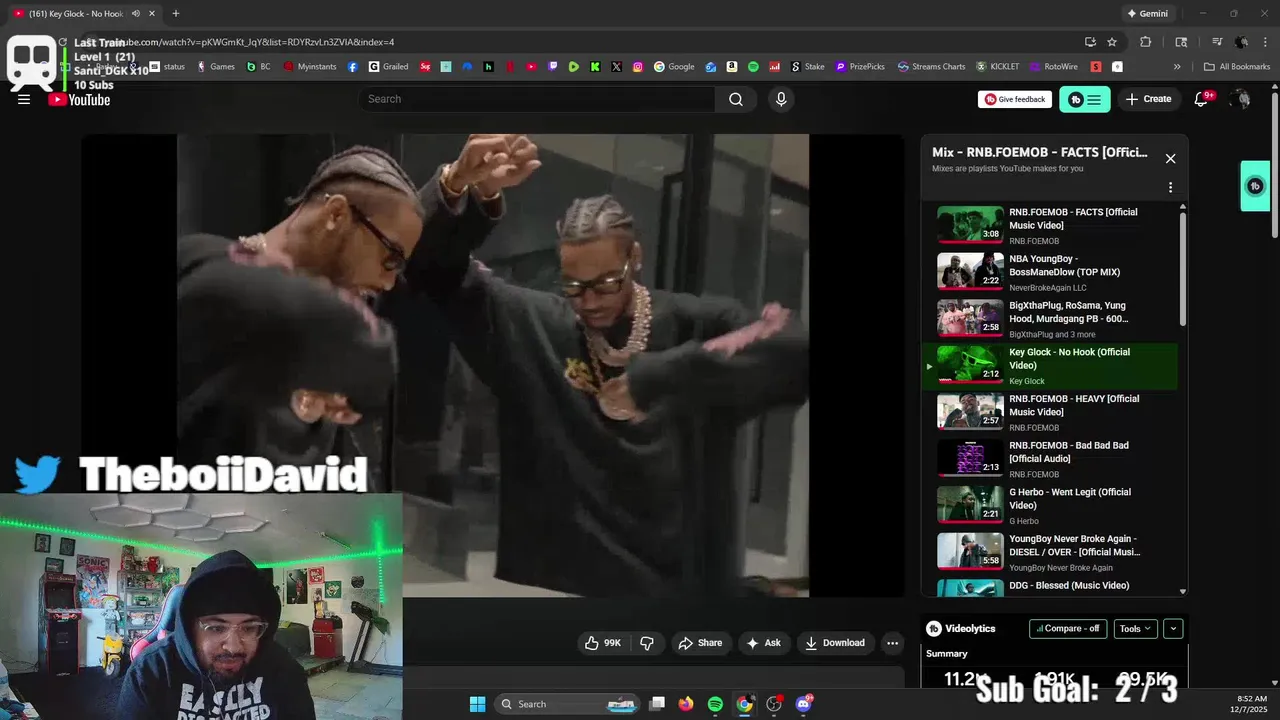Click the search magnifier button
1280x720 pixels.
[736, 99]
